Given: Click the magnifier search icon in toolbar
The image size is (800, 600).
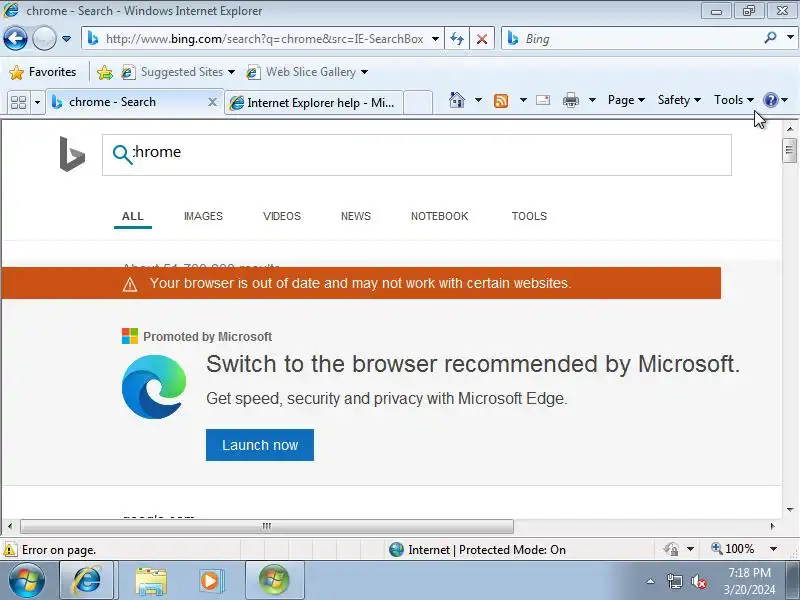Looking at the screenshot, I should coord(770,38).
